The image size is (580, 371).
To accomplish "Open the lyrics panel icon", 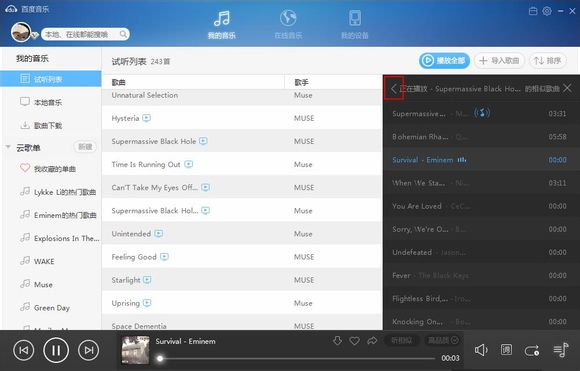I will [x=506, y=350].
